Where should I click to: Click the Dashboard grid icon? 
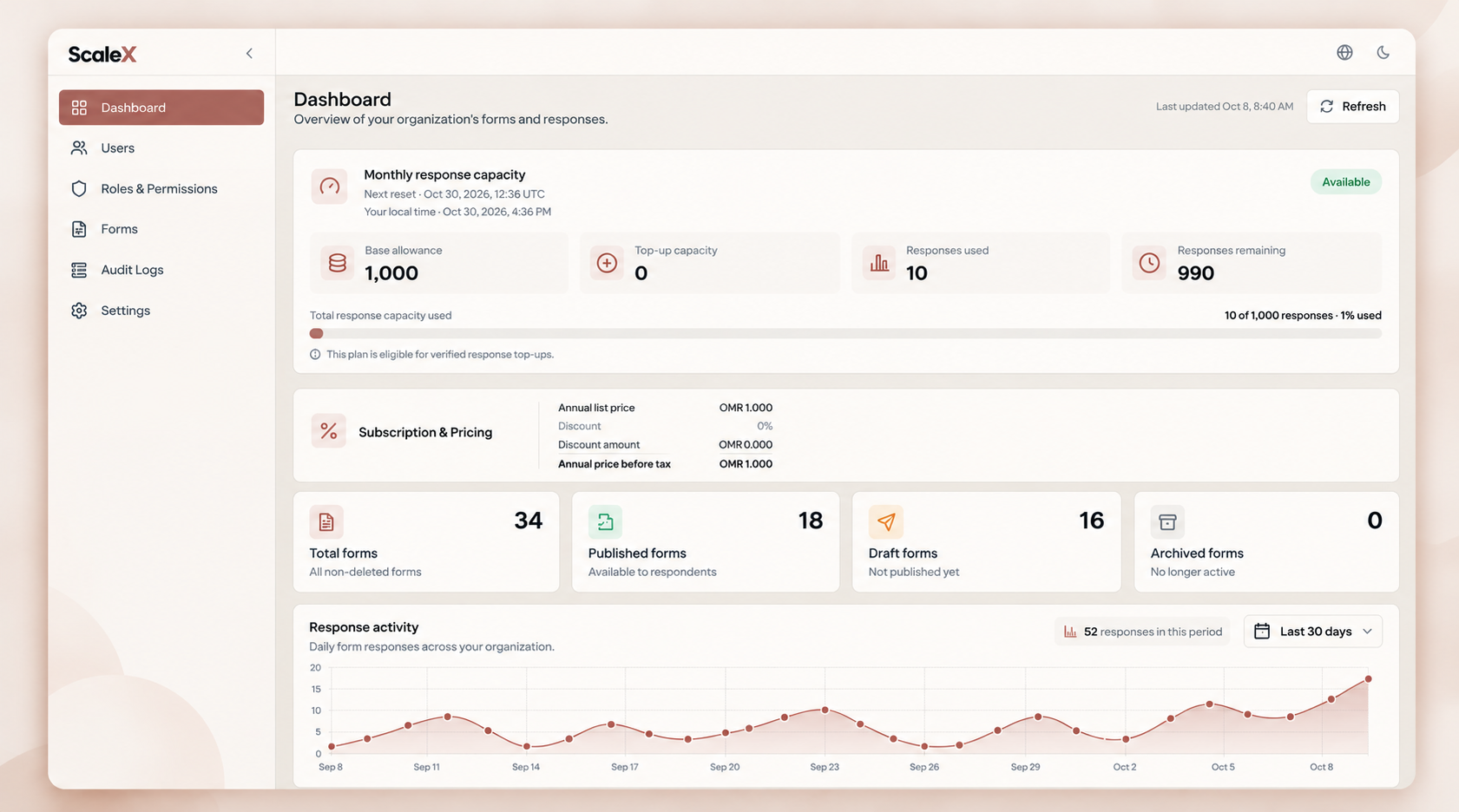79,108
